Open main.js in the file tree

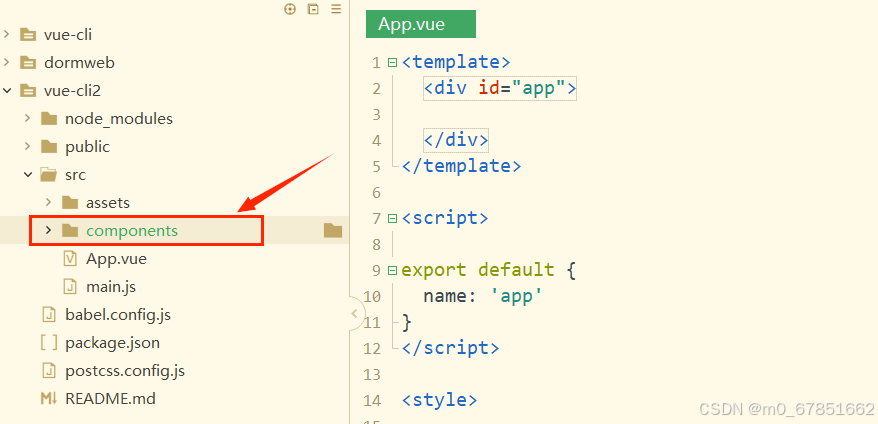(110, 287)
